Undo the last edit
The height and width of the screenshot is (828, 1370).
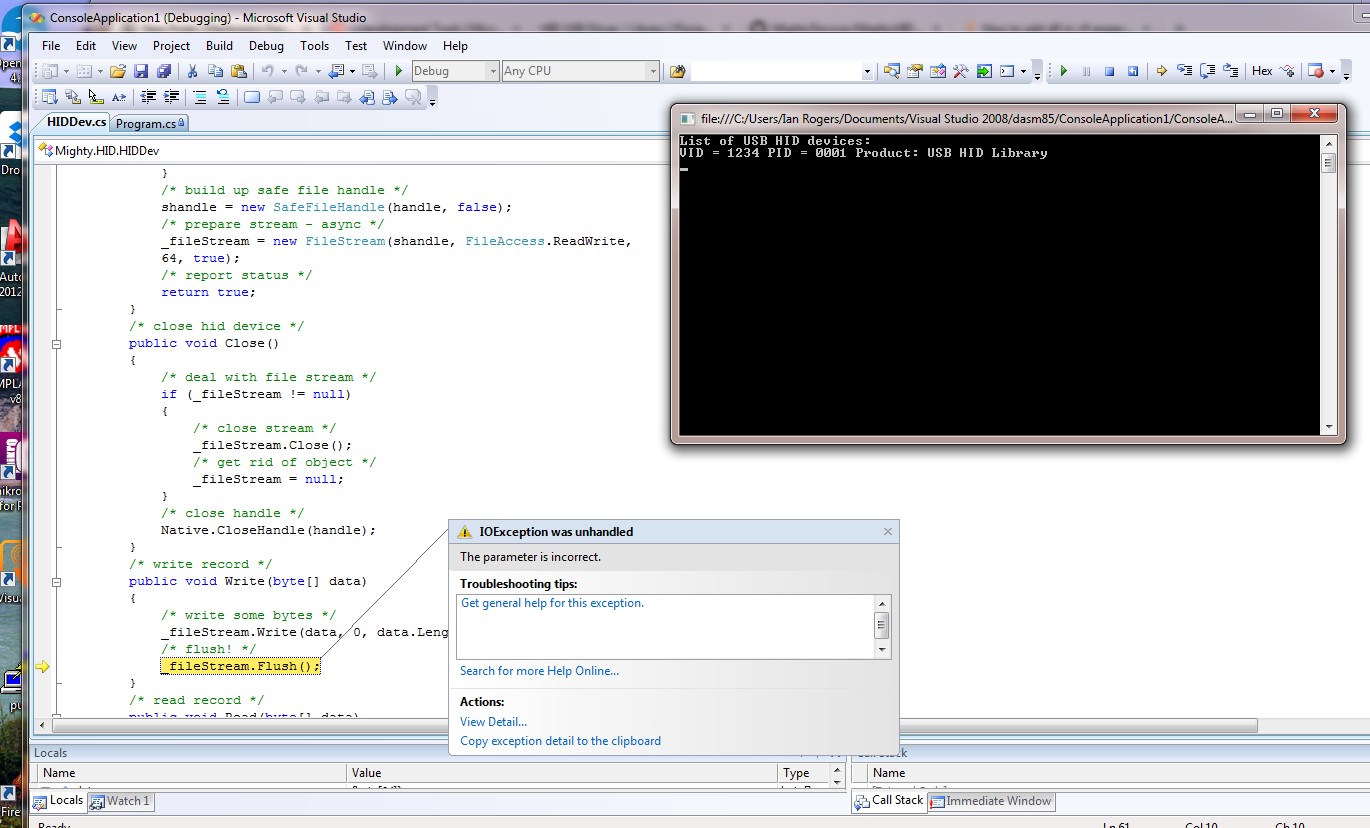click(267, 71)
